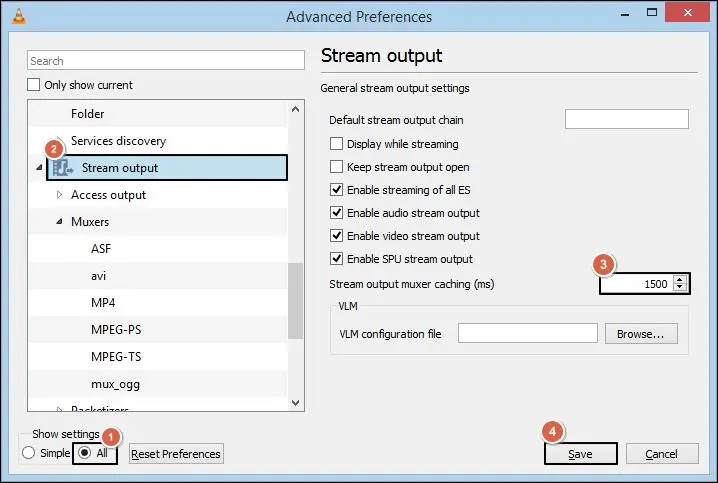Check the Only show current checkbox
This screenshot has height=483, width=718.
tap(33, 85)
